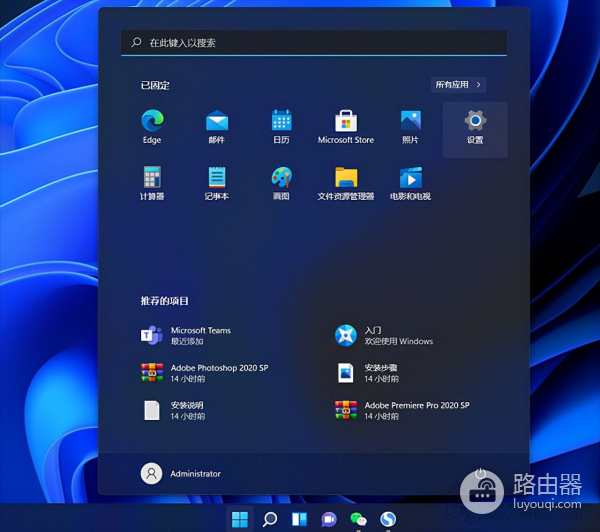This screenshot has width=600, height=532.
Task: Open WeChat from the taskbar
Action: (359, 519)
